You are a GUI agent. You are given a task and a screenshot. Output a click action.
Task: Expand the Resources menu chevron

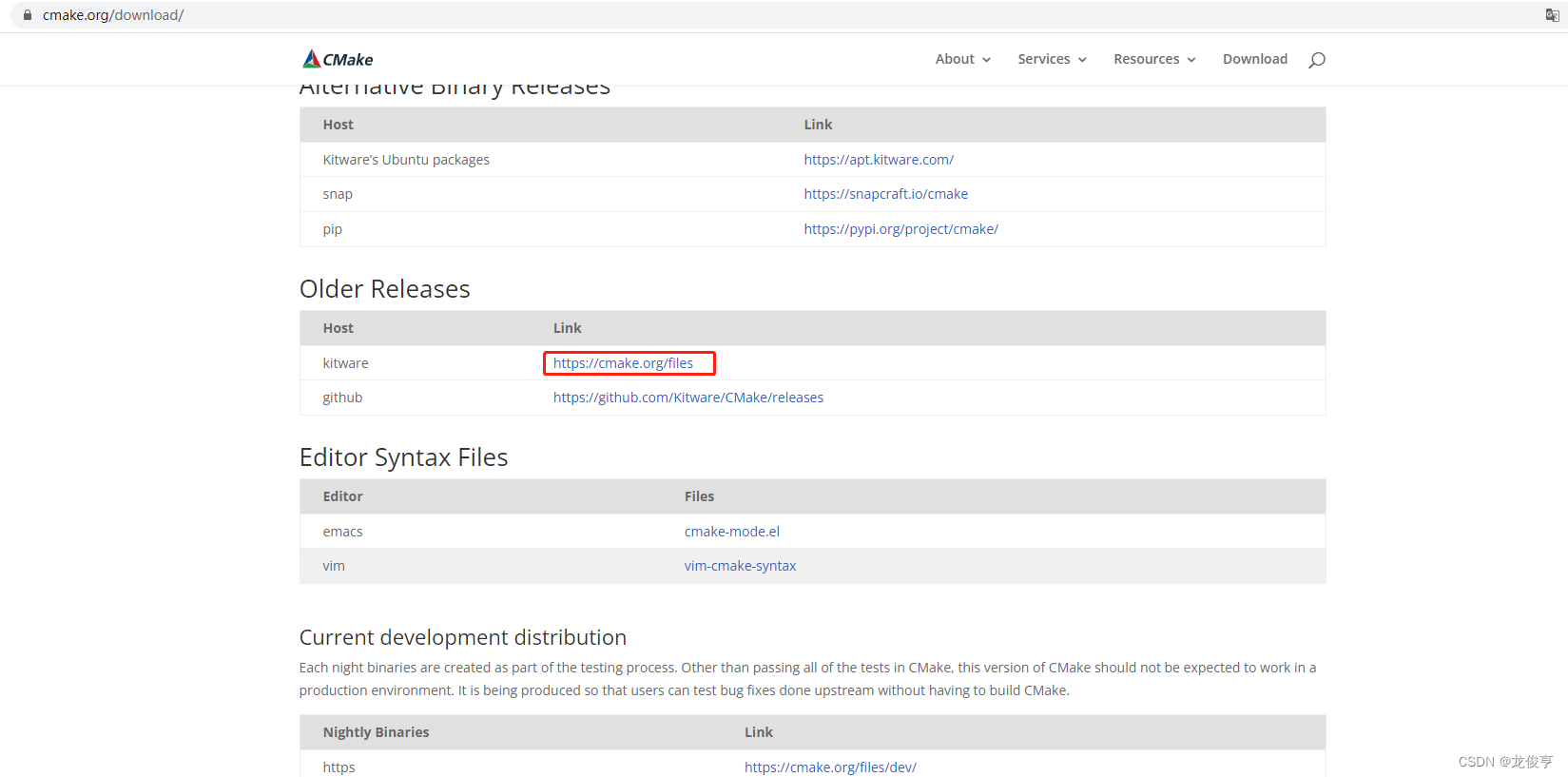(x=1191, y=60)
